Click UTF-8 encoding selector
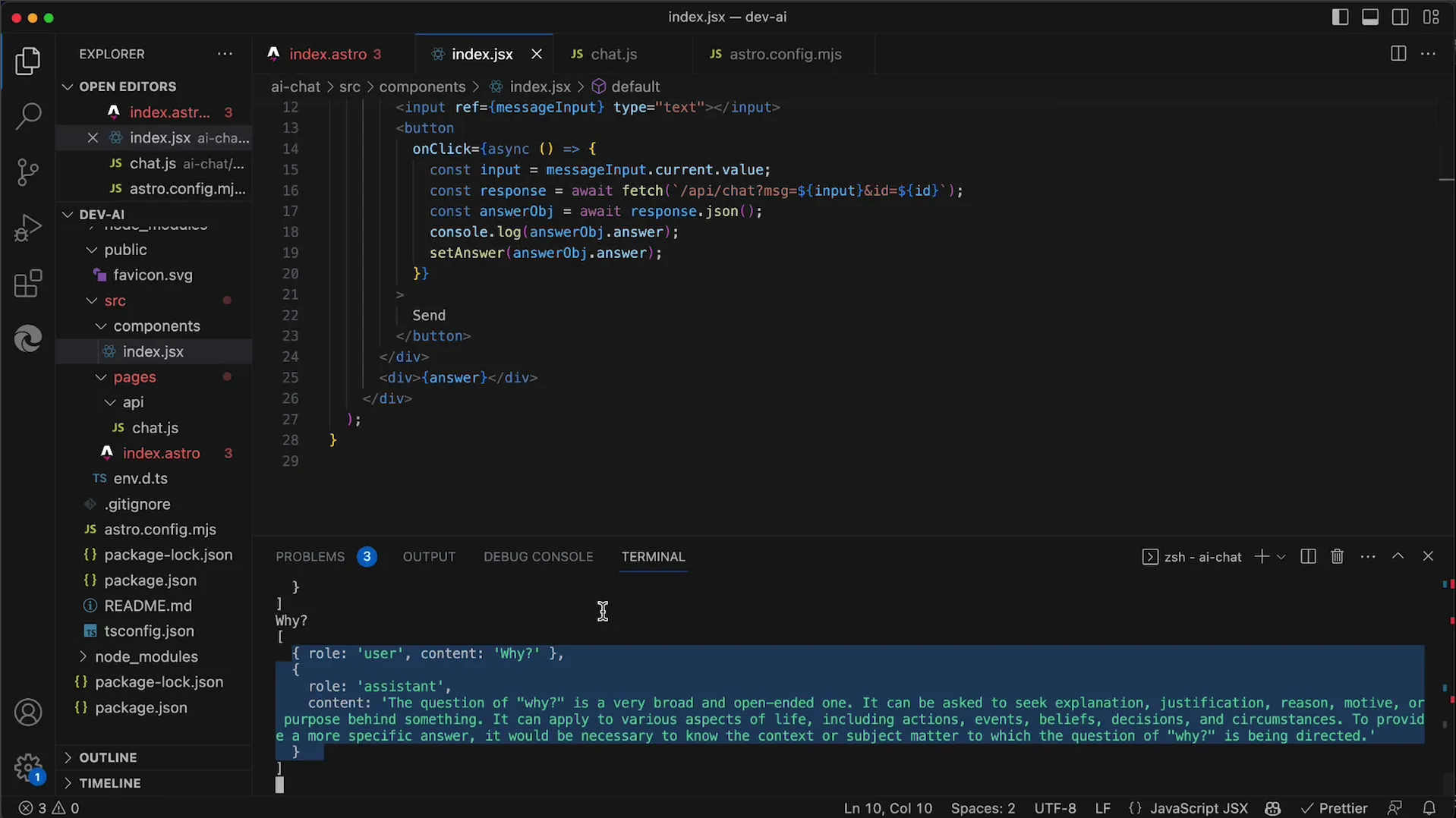Viewport: 1456px width, 818px height. [x=1054, y=808]
